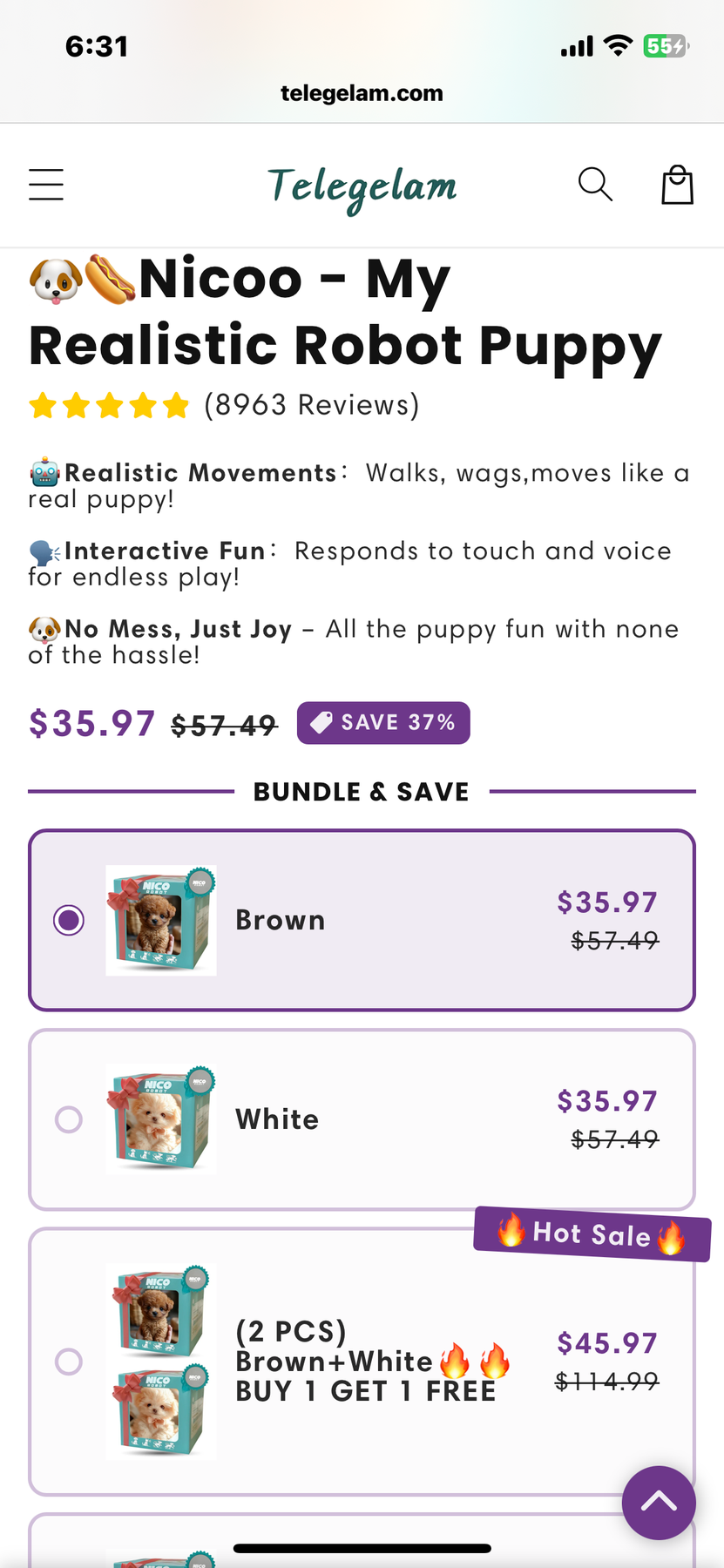This screenshot has width=724, height=1568.
Task: Open the shopping bag cart
Action: 677,185
